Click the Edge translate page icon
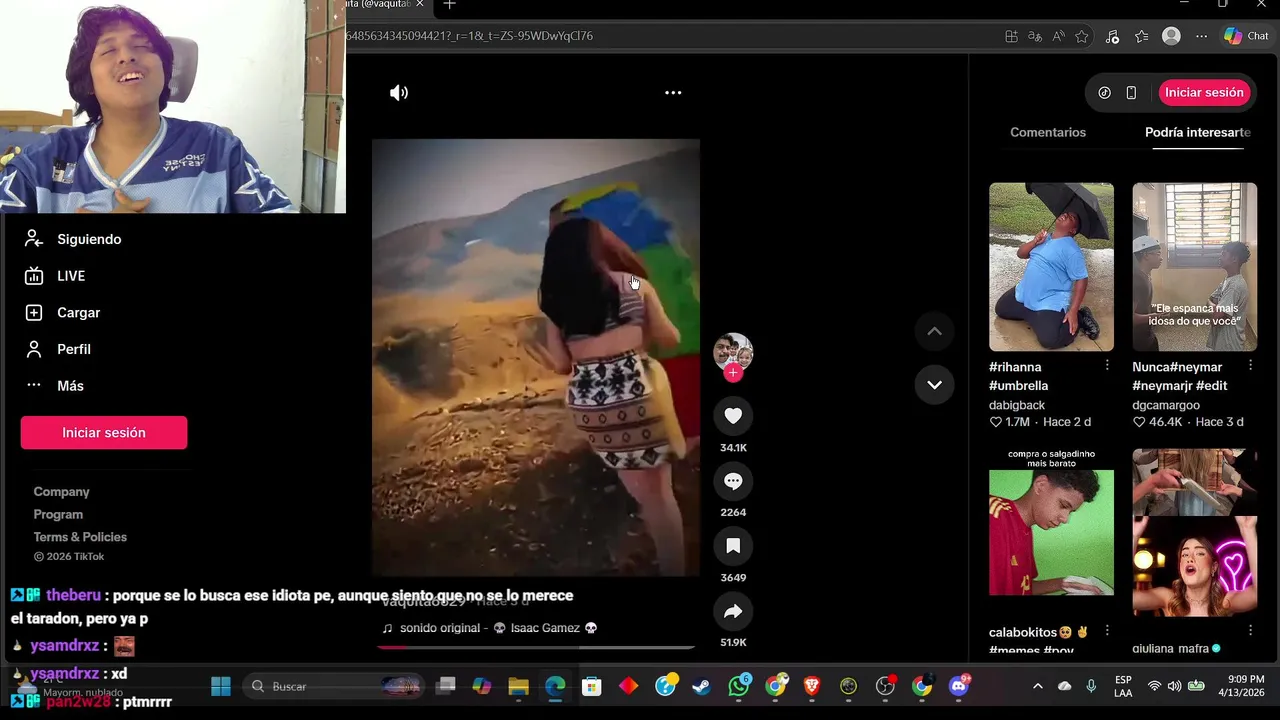This screenshot has width=1280, height=720. click(x=1035, y=36)
